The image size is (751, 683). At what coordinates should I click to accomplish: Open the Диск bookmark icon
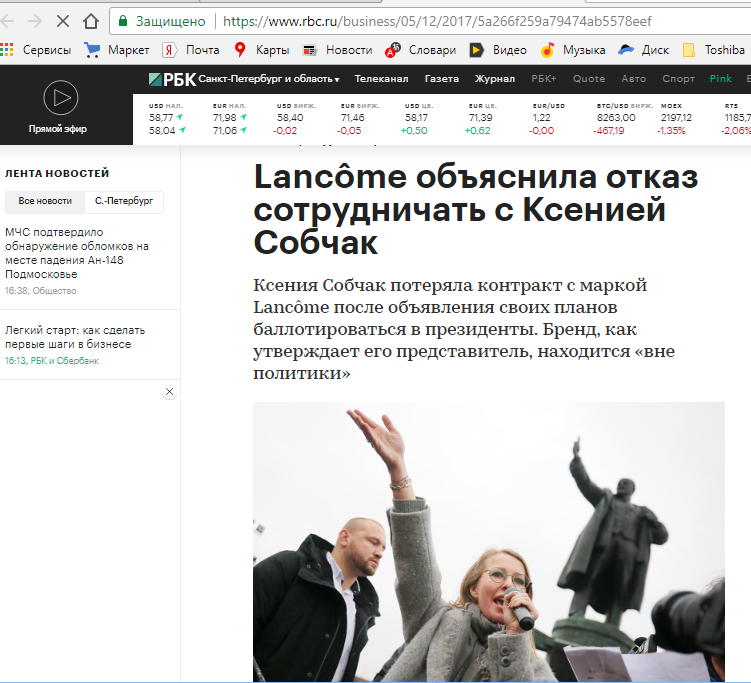pyautogui.click(x=626, y=50)
